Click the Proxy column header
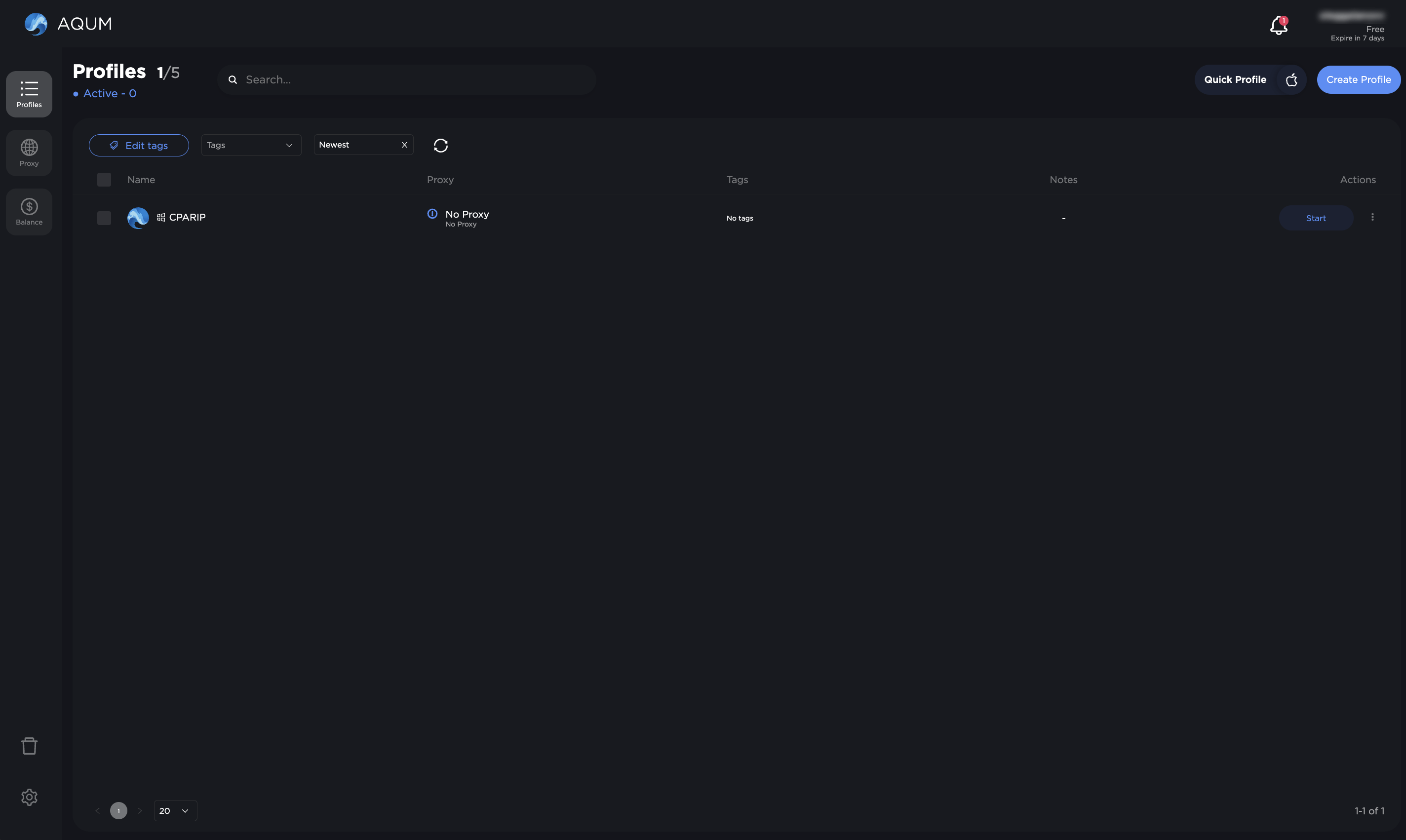This screenshot has height=840, width=1406. [440, 180]
